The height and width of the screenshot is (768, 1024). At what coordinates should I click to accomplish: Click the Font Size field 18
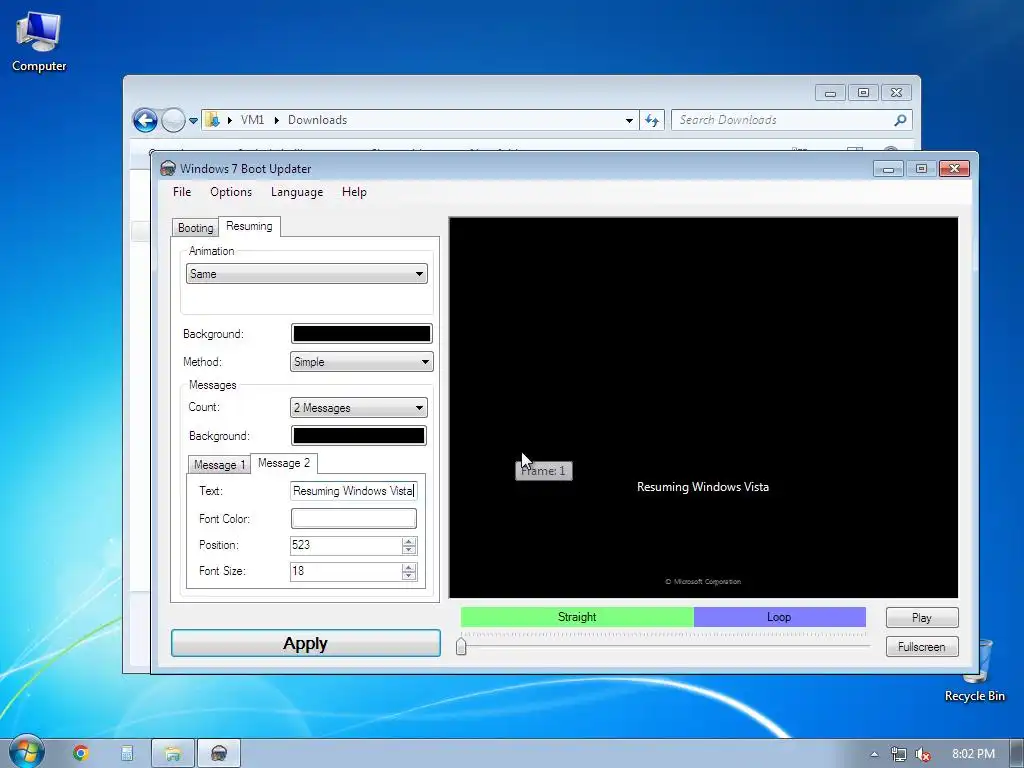[x=345, y=571]
